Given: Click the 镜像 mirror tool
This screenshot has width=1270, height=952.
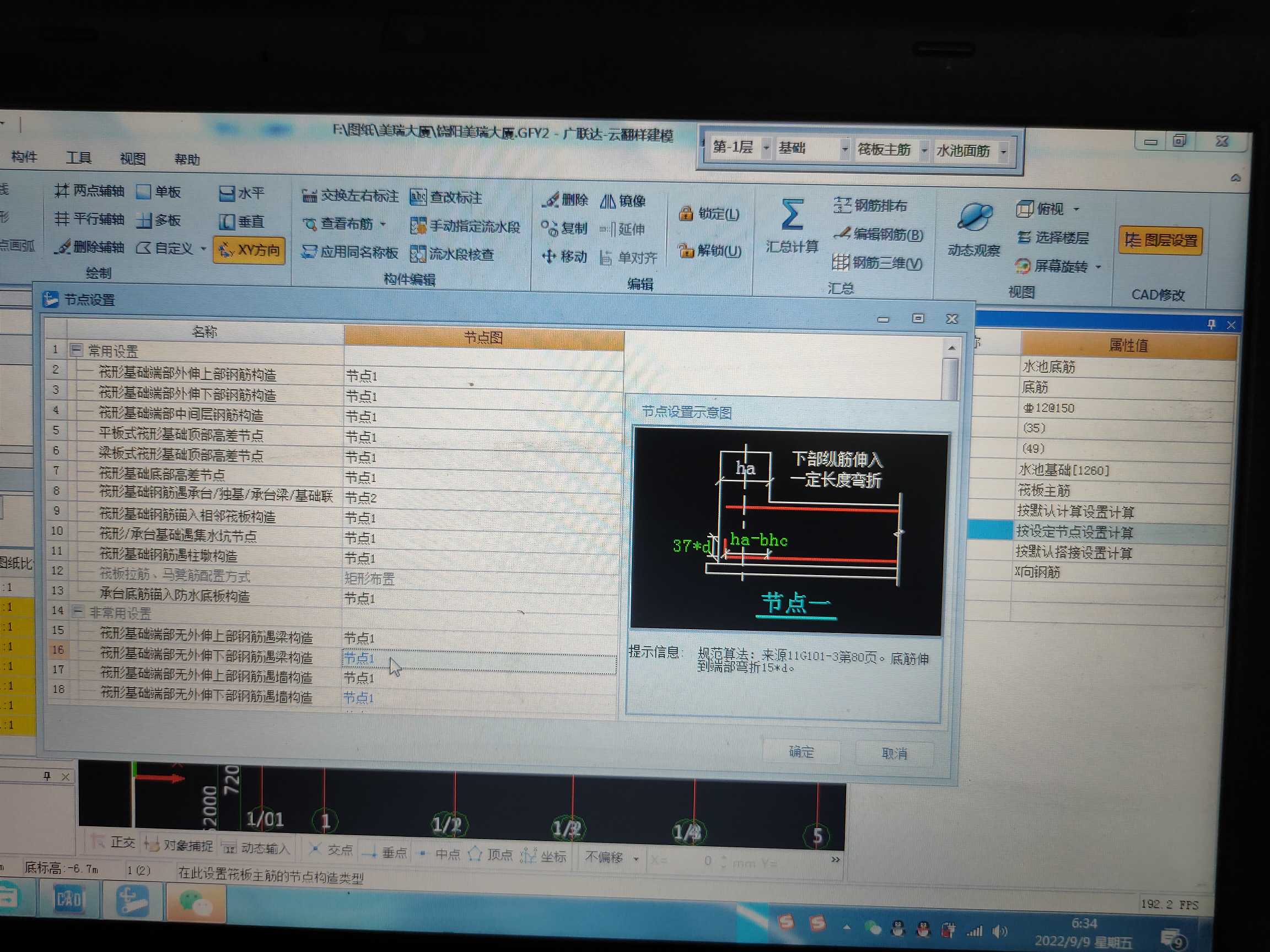Looking at the screenshot, I should pyautogui.click(x=623, y=201).
